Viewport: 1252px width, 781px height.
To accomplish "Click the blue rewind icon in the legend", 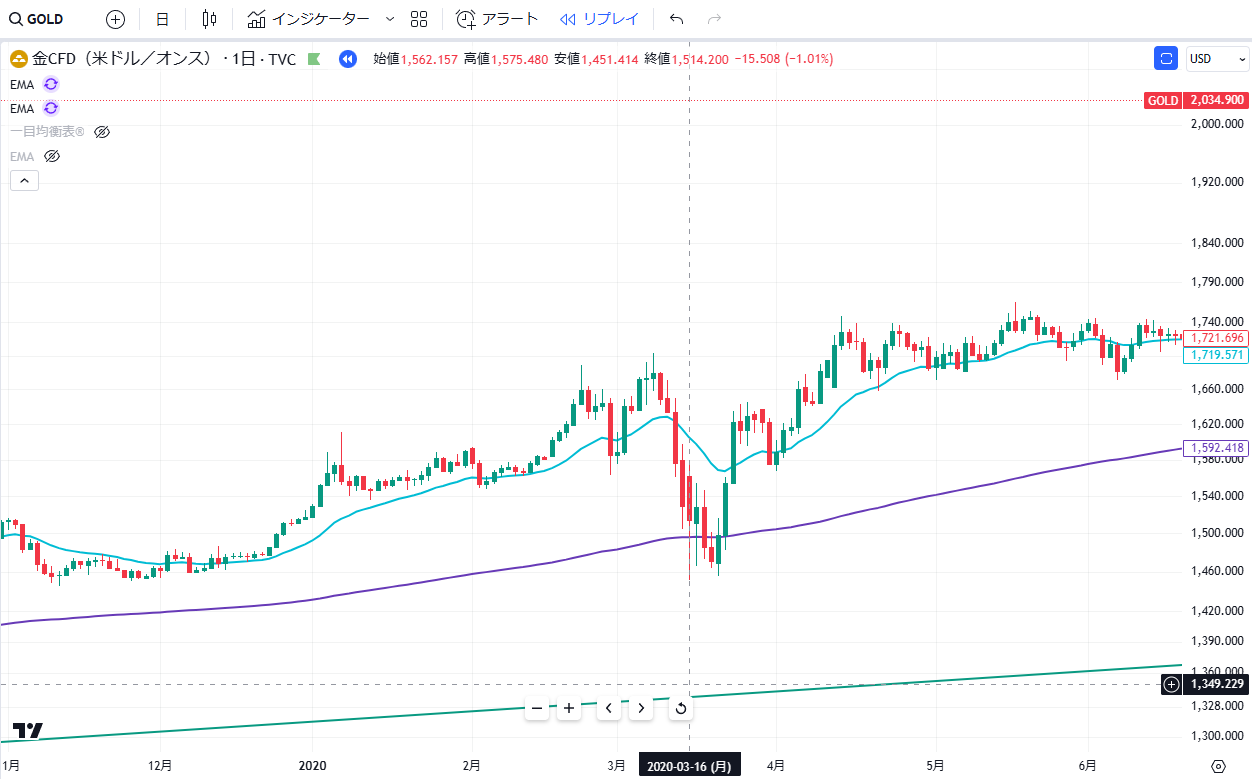I will point(347,59).
